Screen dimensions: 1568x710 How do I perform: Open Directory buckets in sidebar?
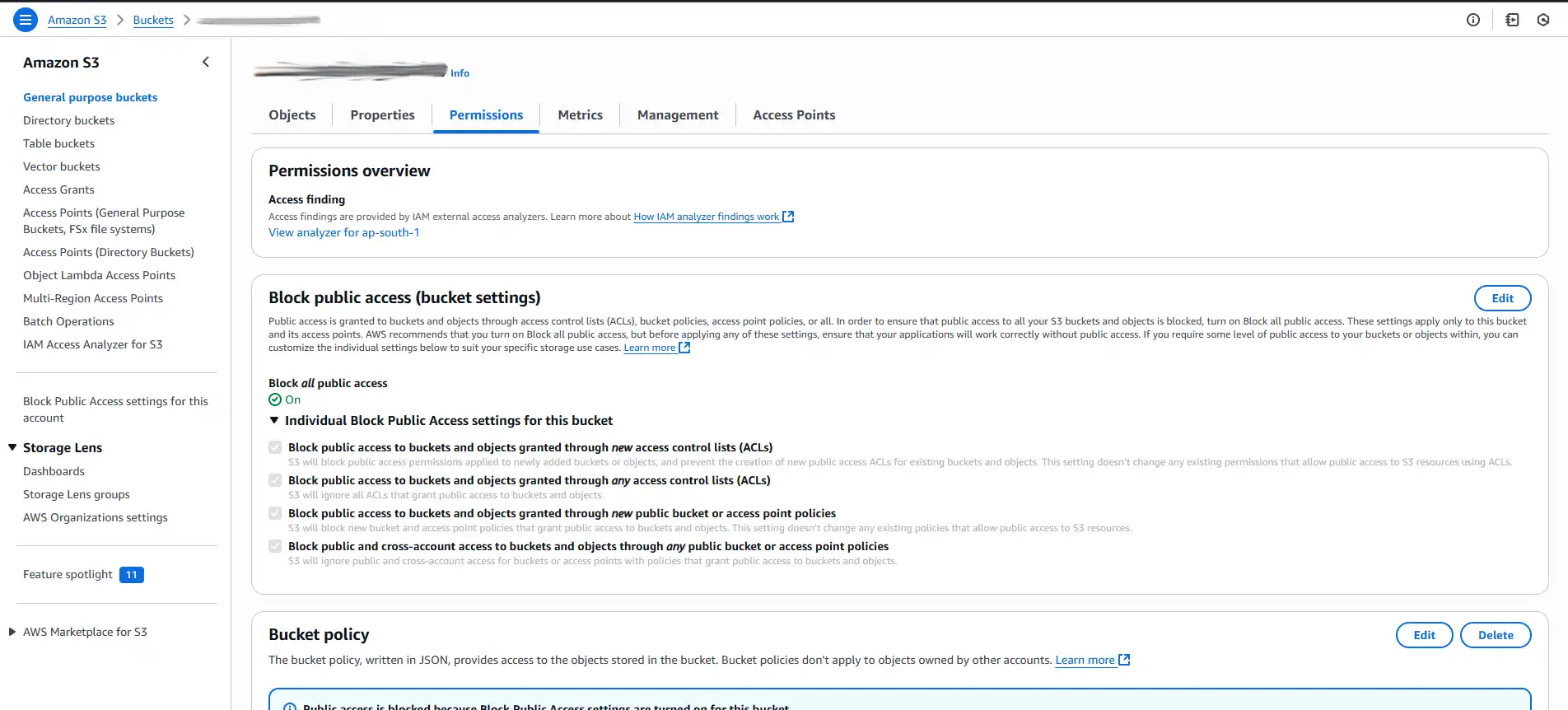tap(69, 120)
